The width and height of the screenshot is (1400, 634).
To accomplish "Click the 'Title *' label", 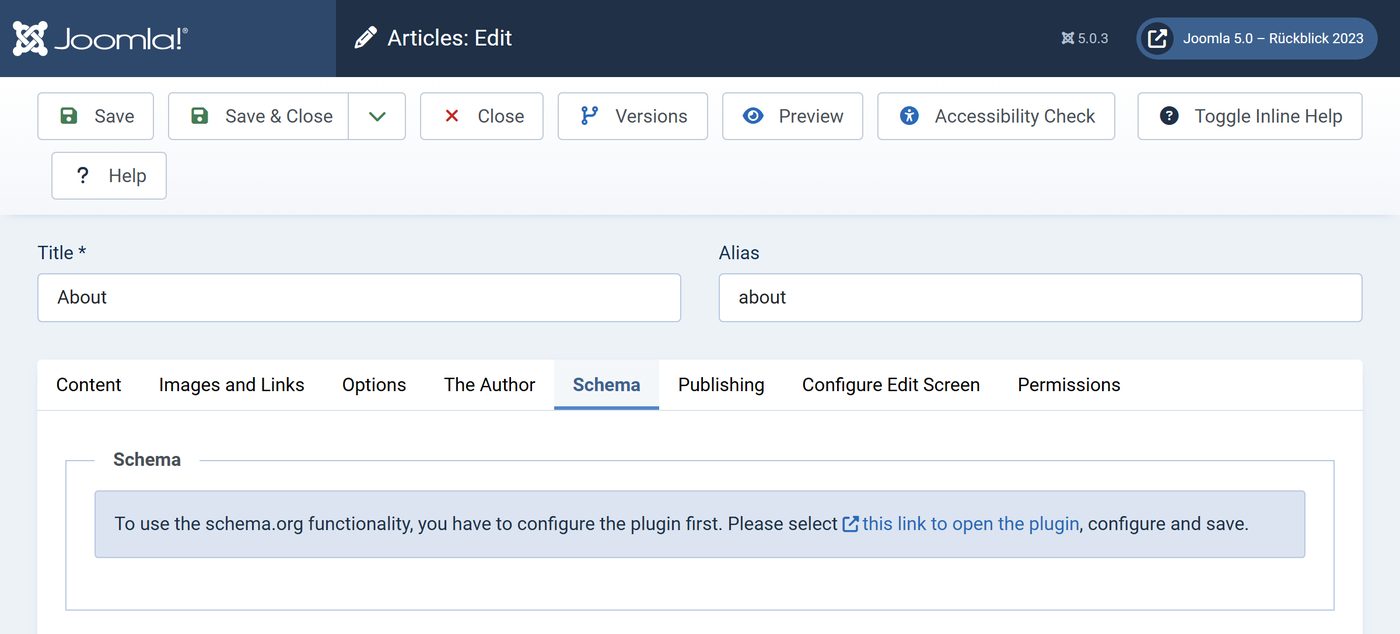I will tap(62, 253).
